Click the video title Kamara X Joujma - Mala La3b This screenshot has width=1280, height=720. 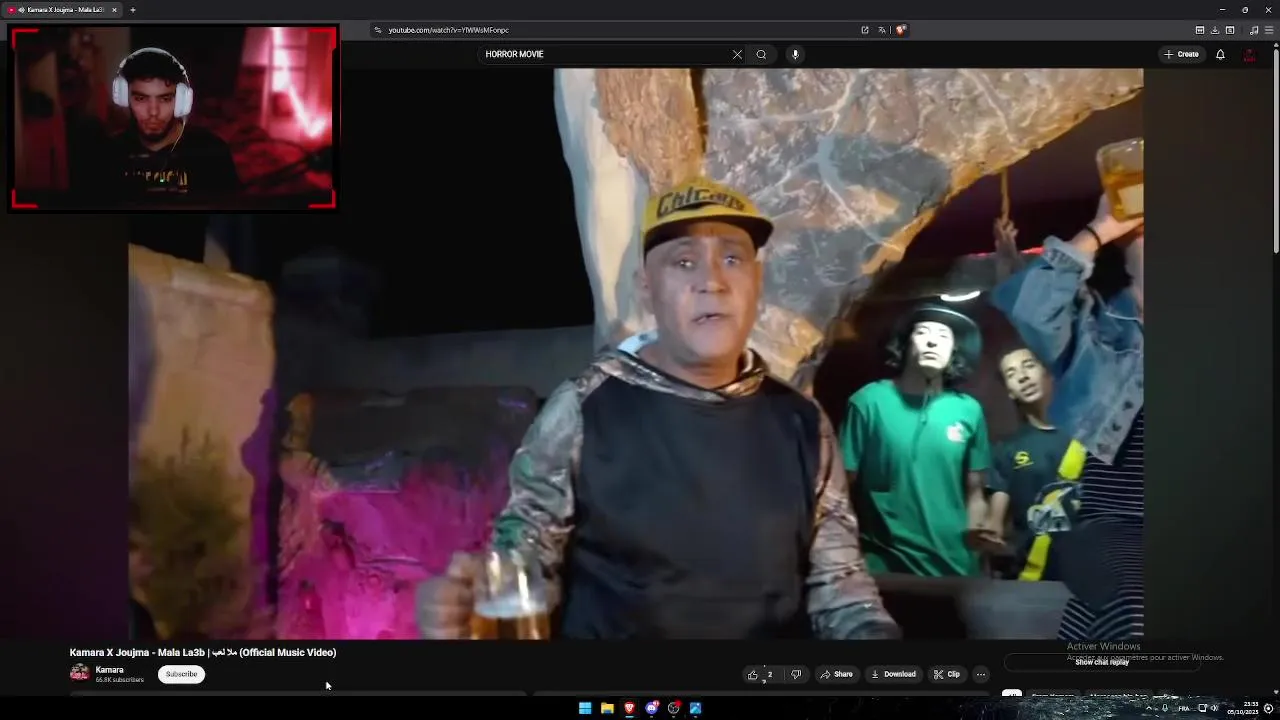(203, 652)
